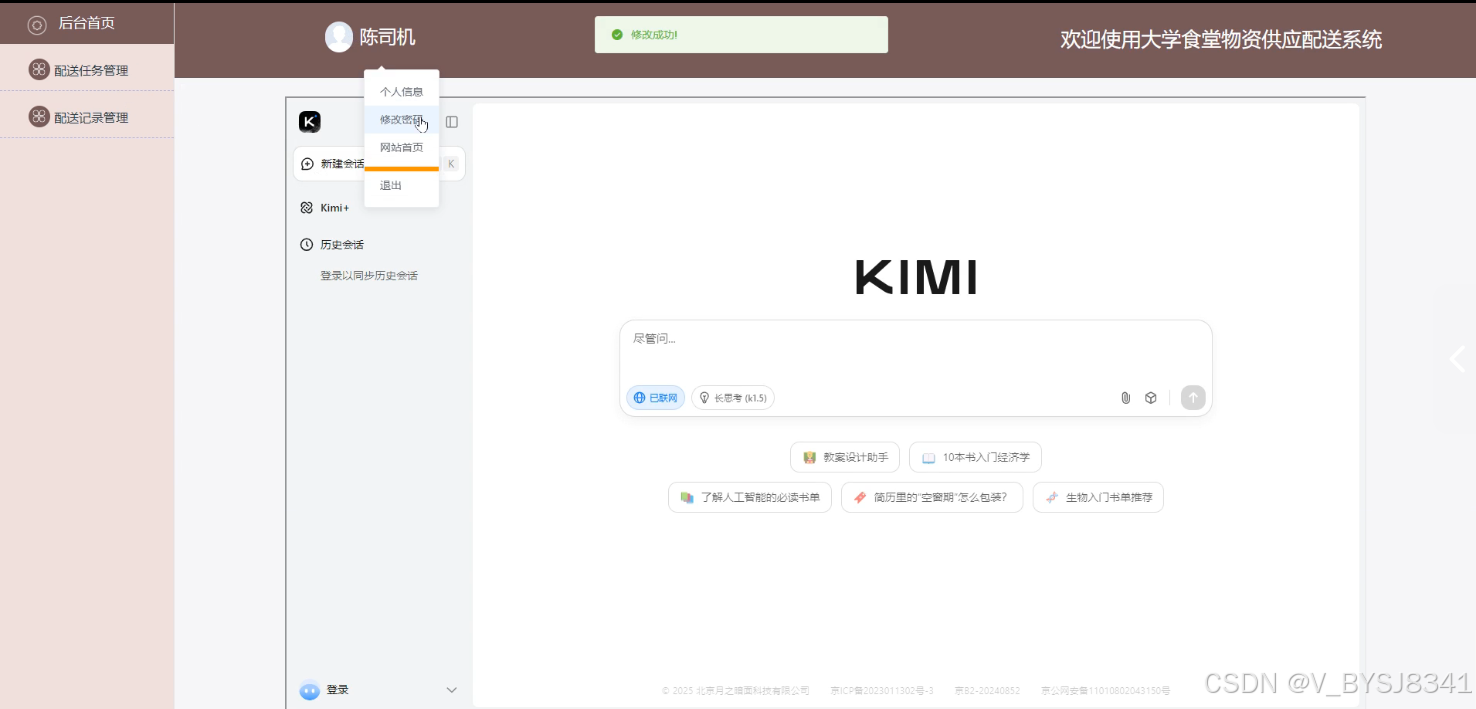The height and width of the screenshot is (709, 1476).
Task: Select 退出 from the user menu
Action: tap(401, 186)
